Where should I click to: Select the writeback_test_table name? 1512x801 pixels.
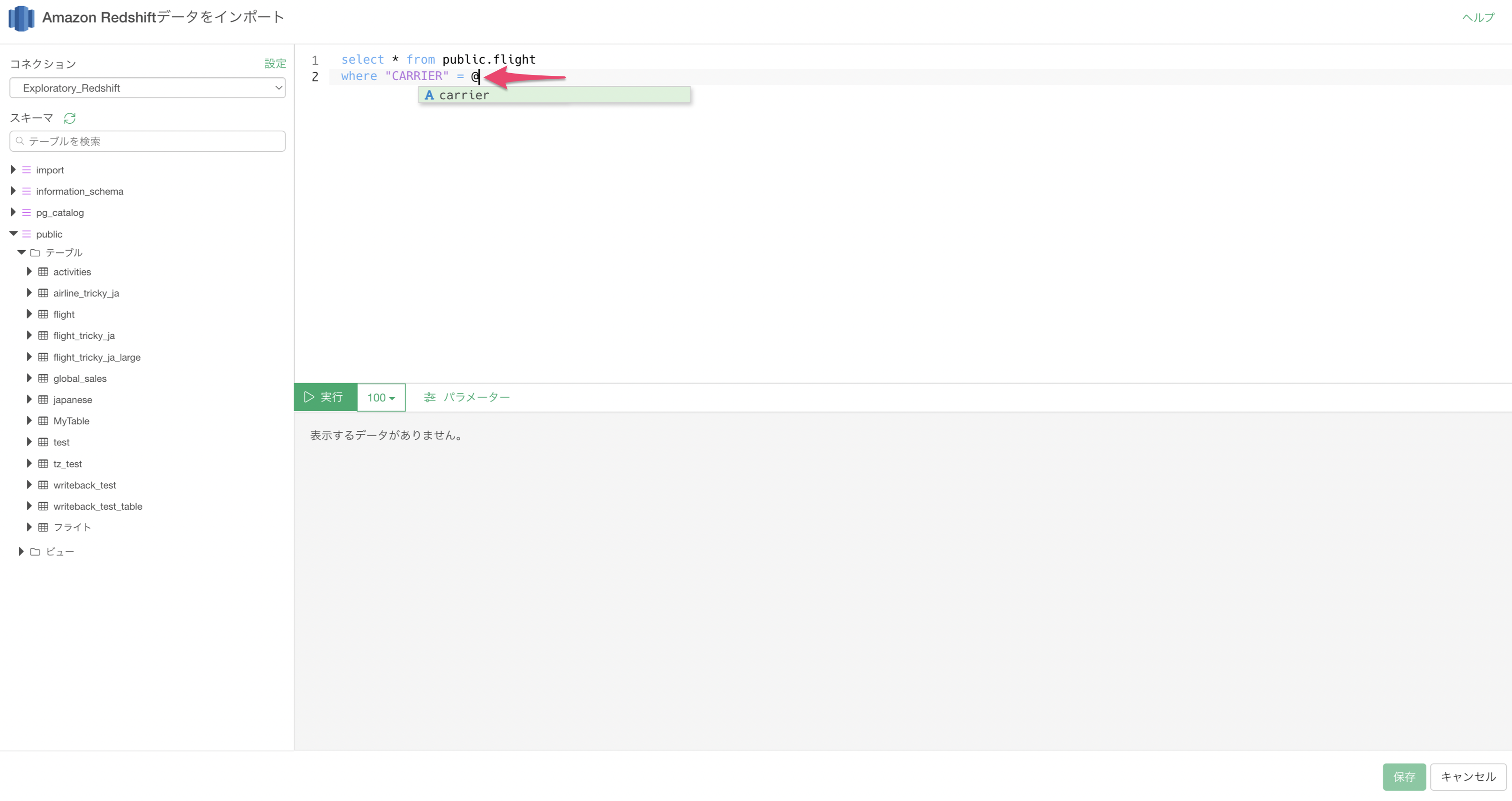coord(98,506)
